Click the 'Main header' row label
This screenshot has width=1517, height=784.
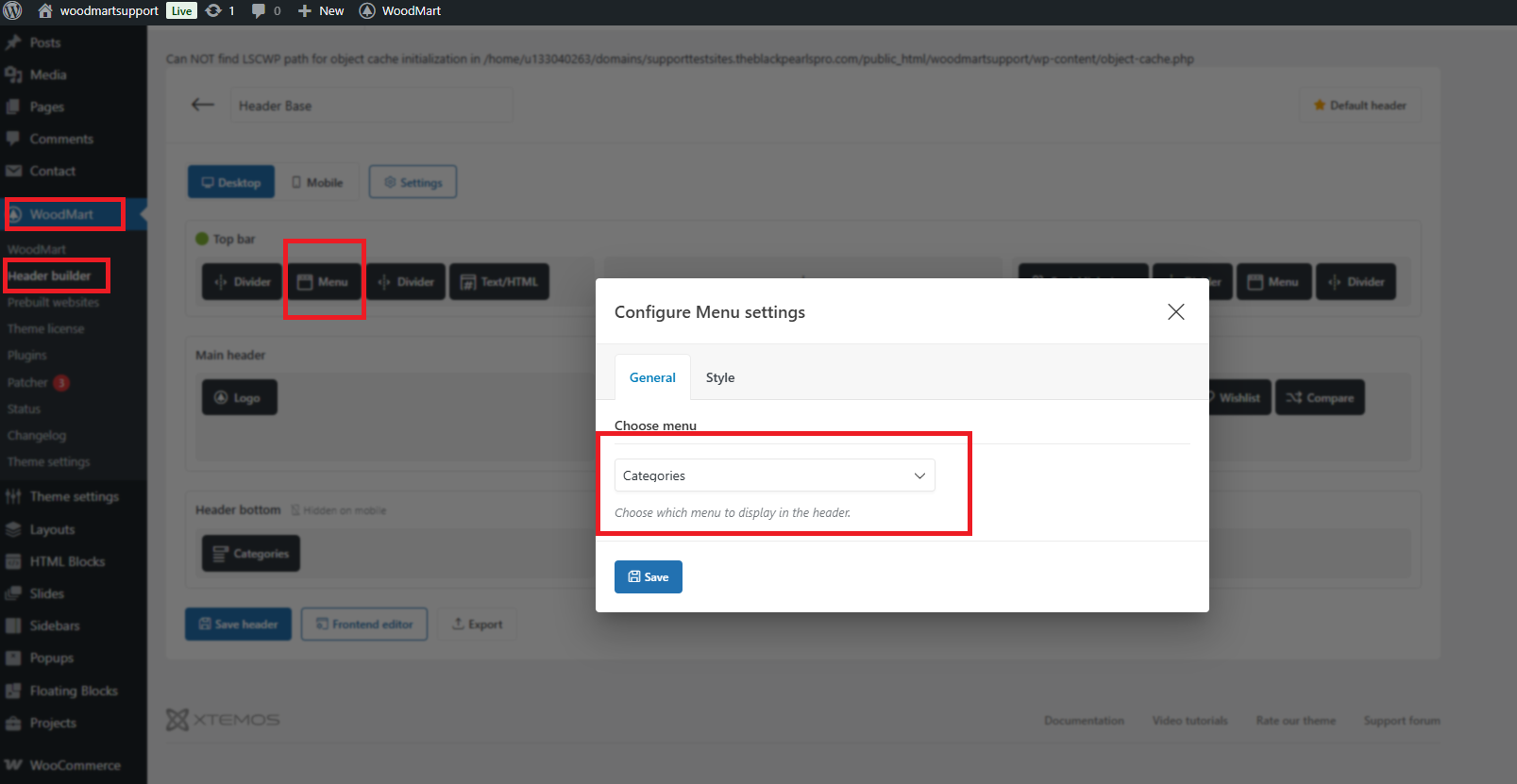pyautogui.click(x=230, y=355)
